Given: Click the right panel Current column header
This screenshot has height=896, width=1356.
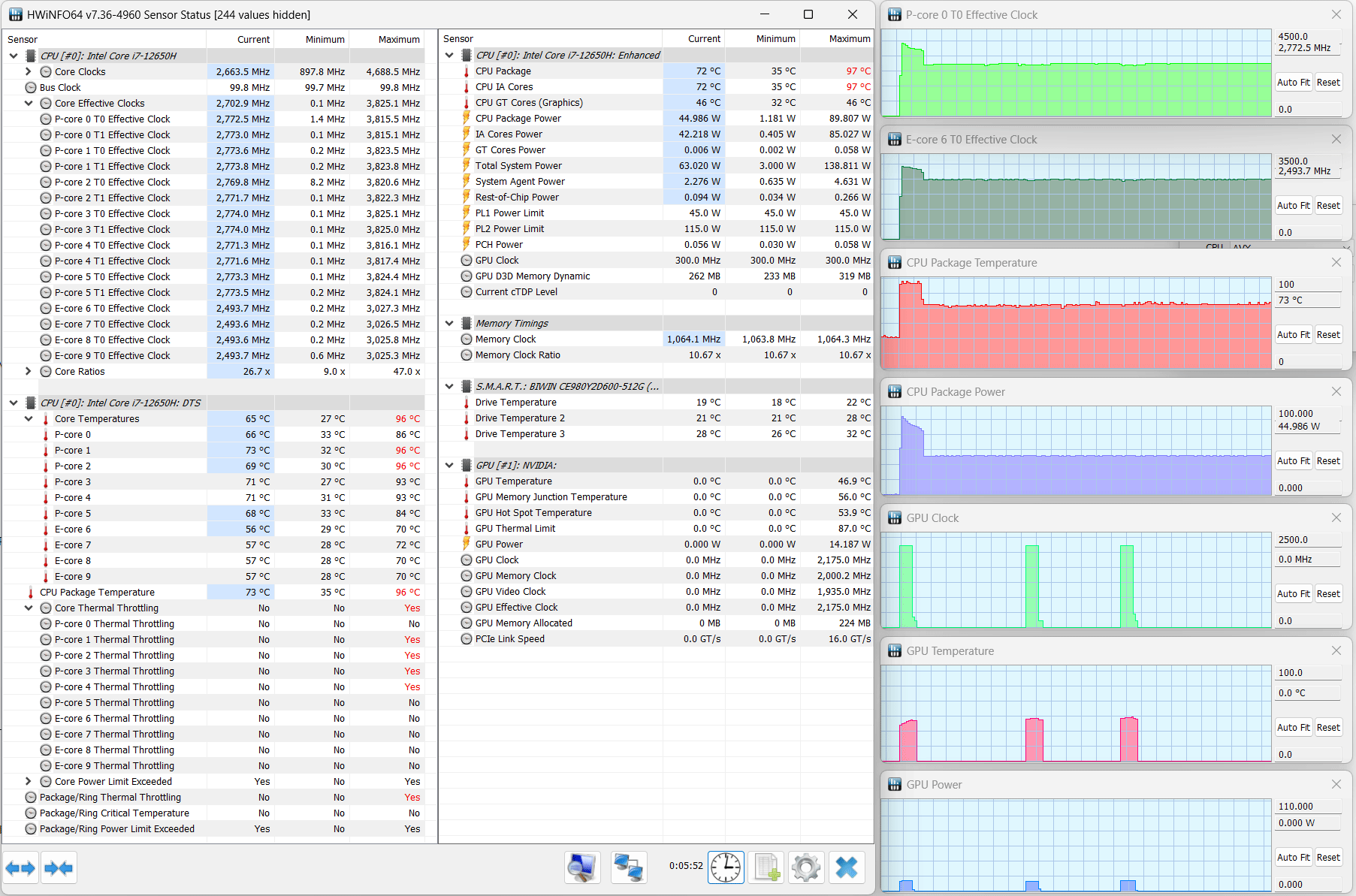Looking at the screenshot, I should tap(693, 39).
